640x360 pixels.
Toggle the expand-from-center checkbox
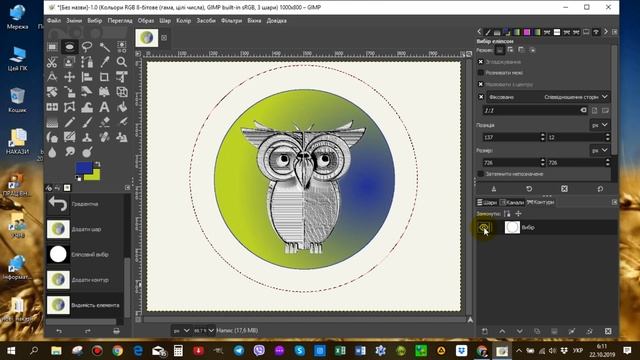click(480, 84)
